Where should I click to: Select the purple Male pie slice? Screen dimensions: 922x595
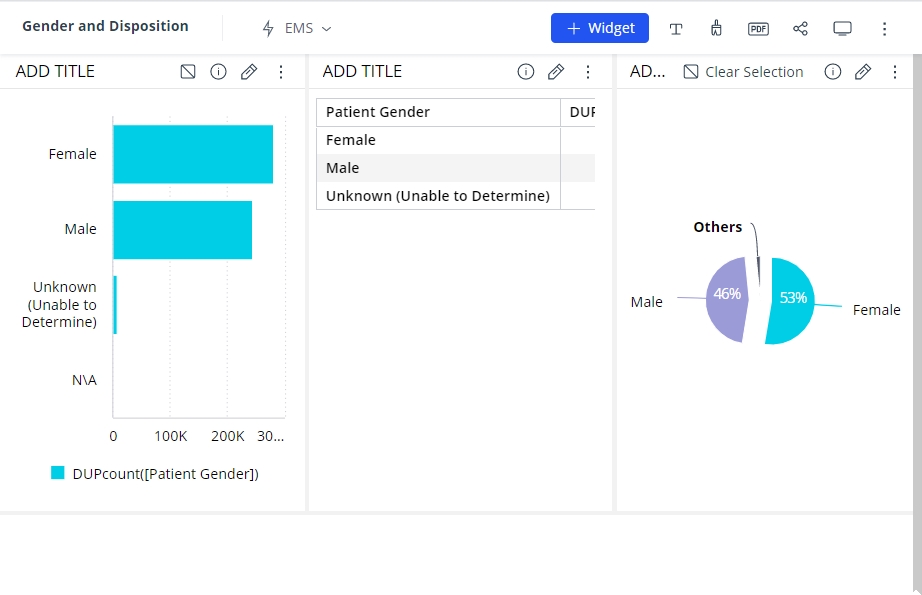[x=727, y=300]
